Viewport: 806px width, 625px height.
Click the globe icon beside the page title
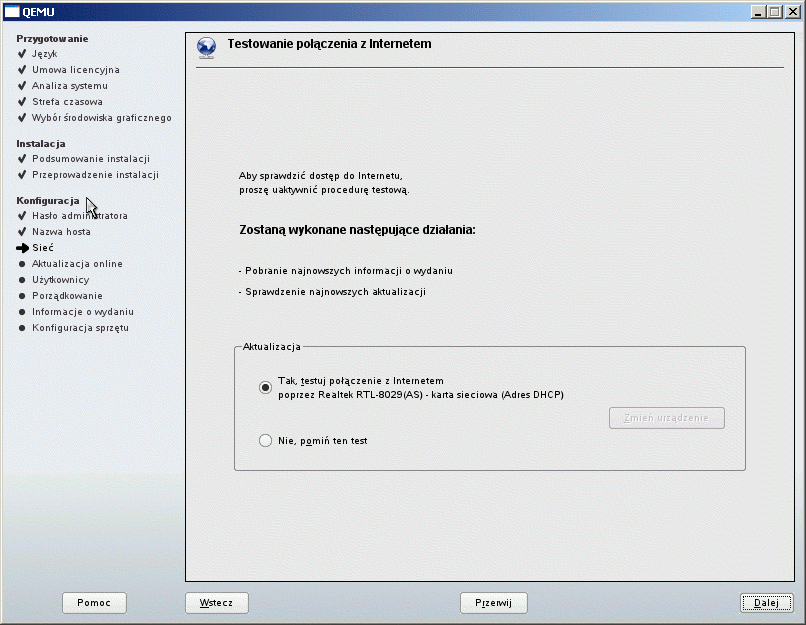tap(207, 47)
